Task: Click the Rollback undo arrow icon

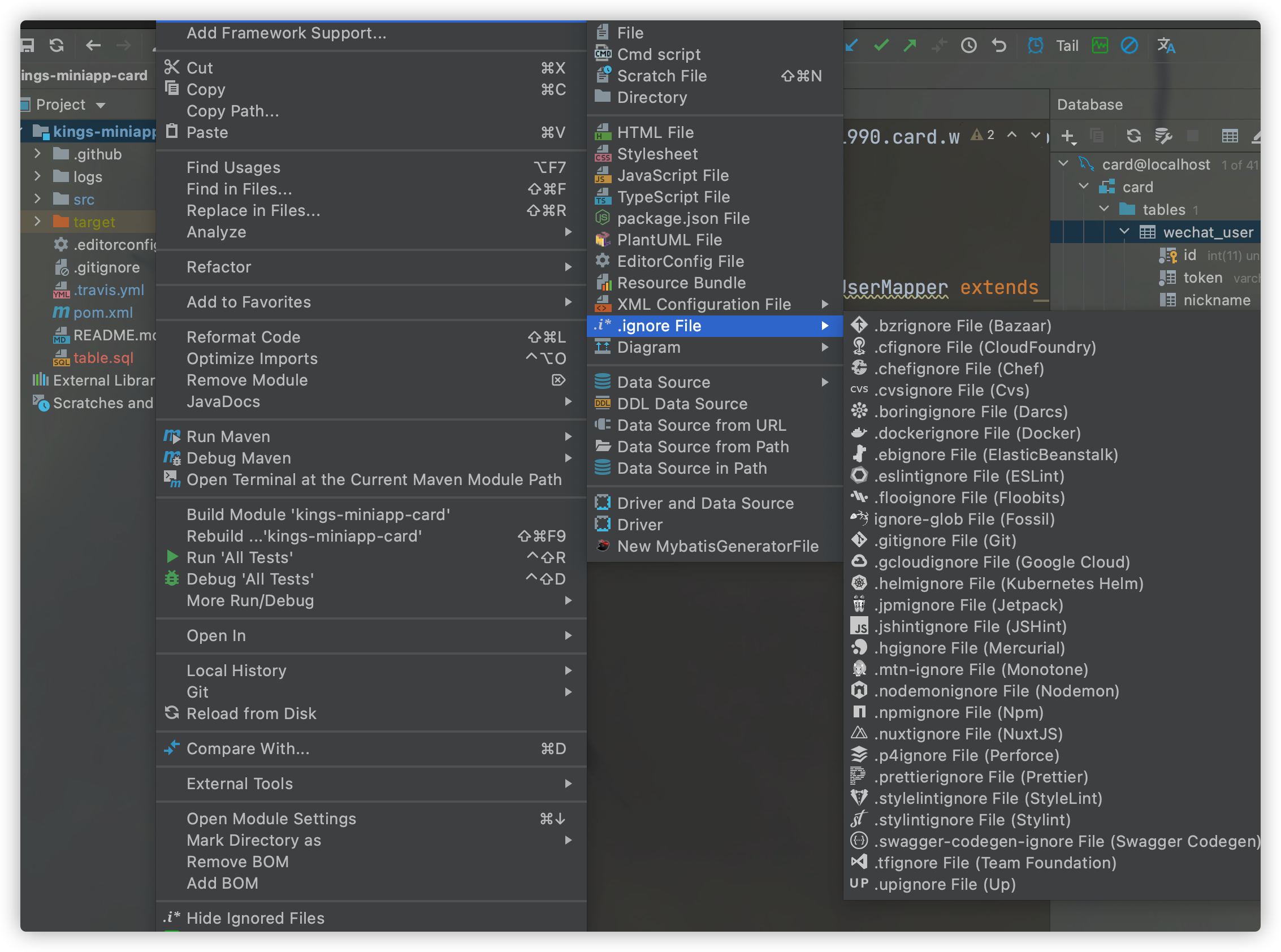Action: (999, 45)
